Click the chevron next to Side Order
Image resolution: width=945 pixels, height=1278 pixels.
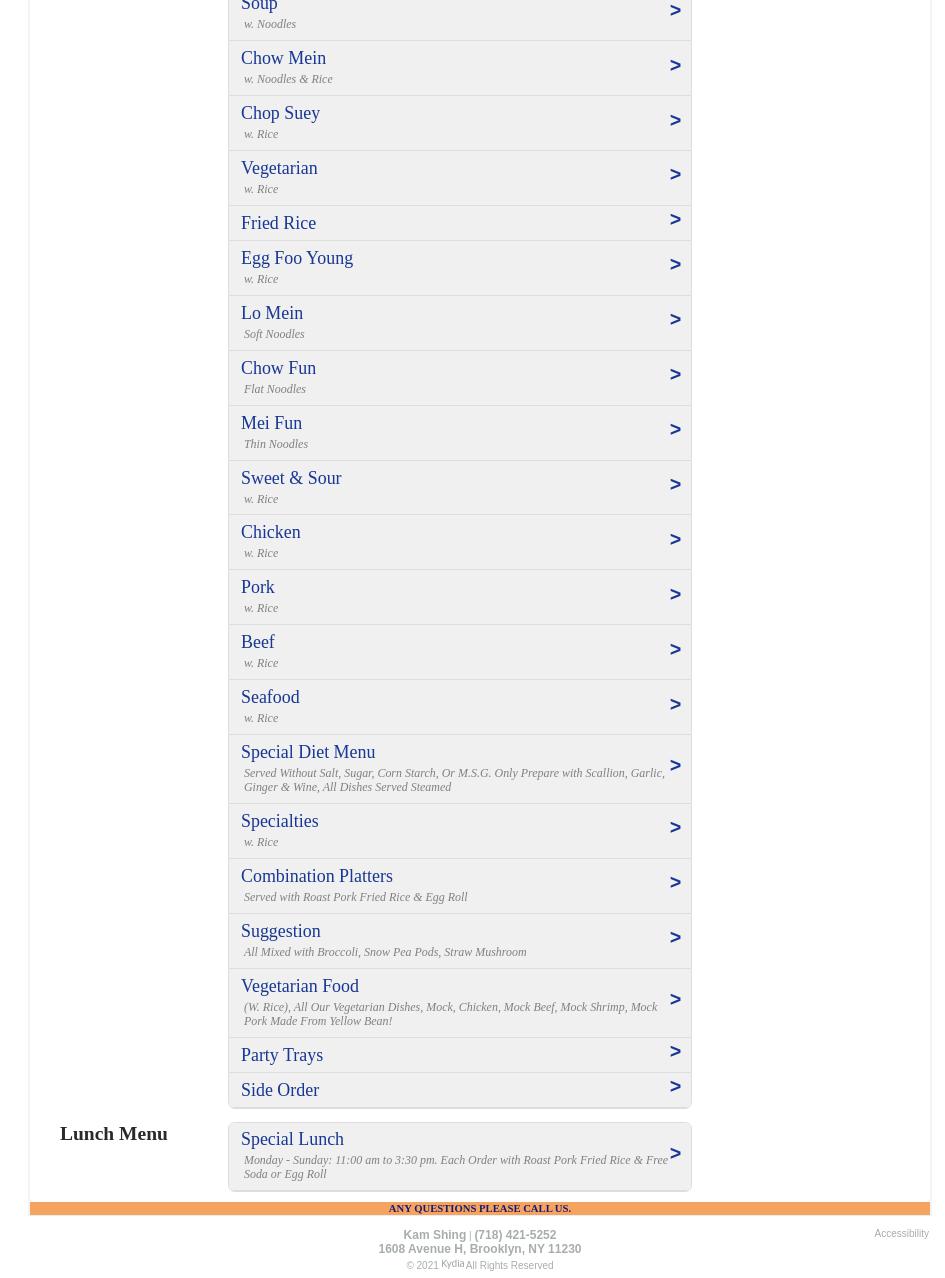pyautogui.click(x=675, y=1086)
